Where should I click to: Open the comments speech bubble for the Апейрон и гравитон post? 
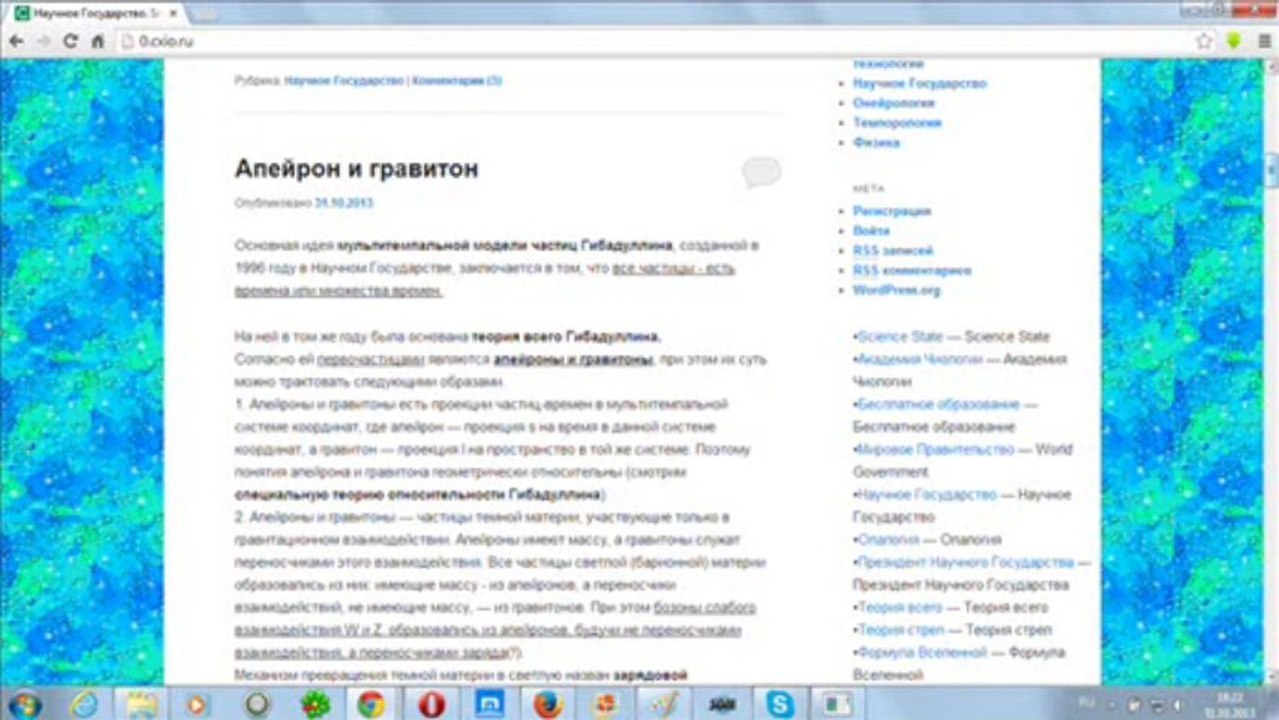coord(761,172)
